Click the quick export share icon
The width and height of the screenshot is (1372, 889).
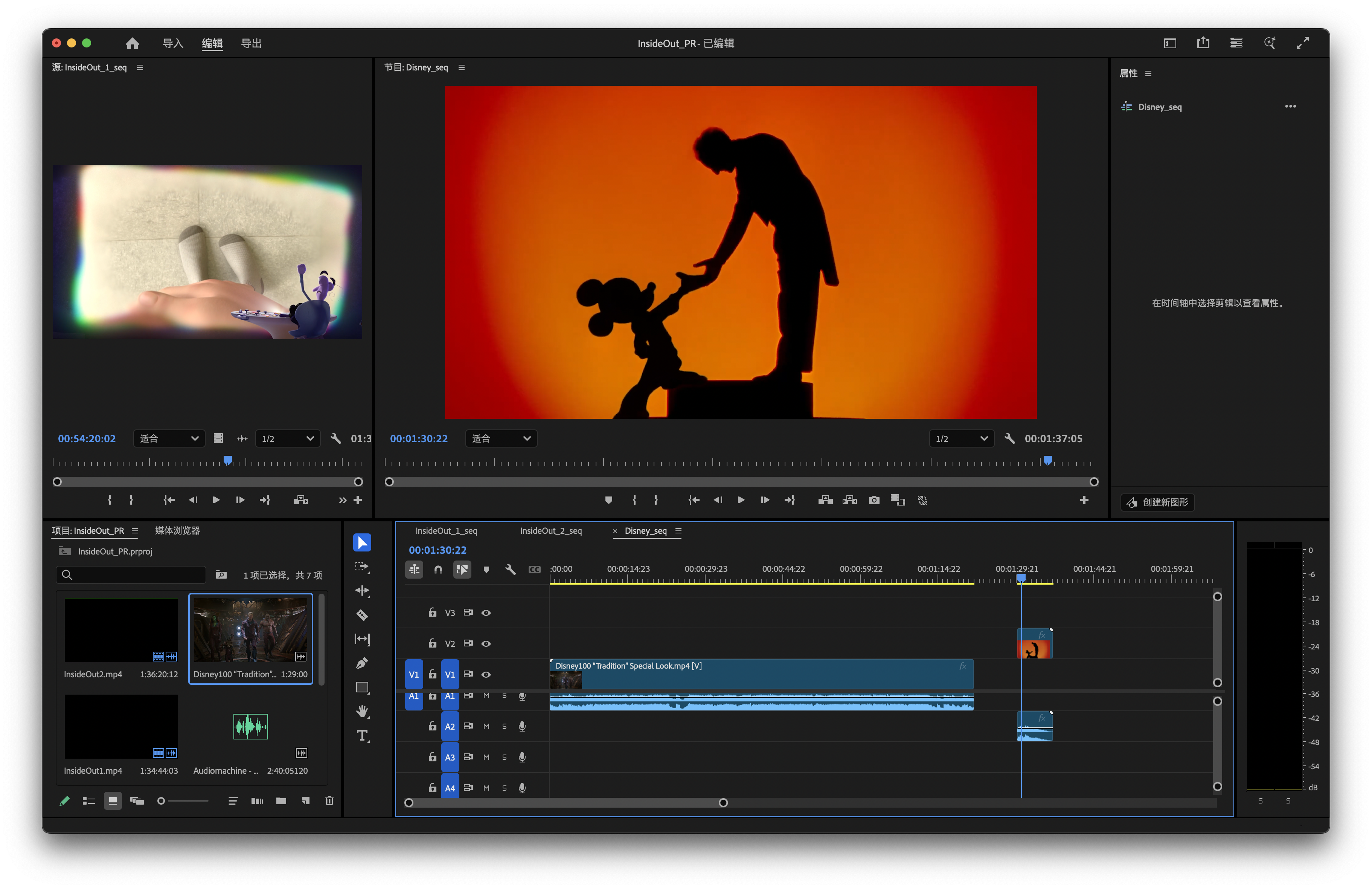tap(1203, 43)
